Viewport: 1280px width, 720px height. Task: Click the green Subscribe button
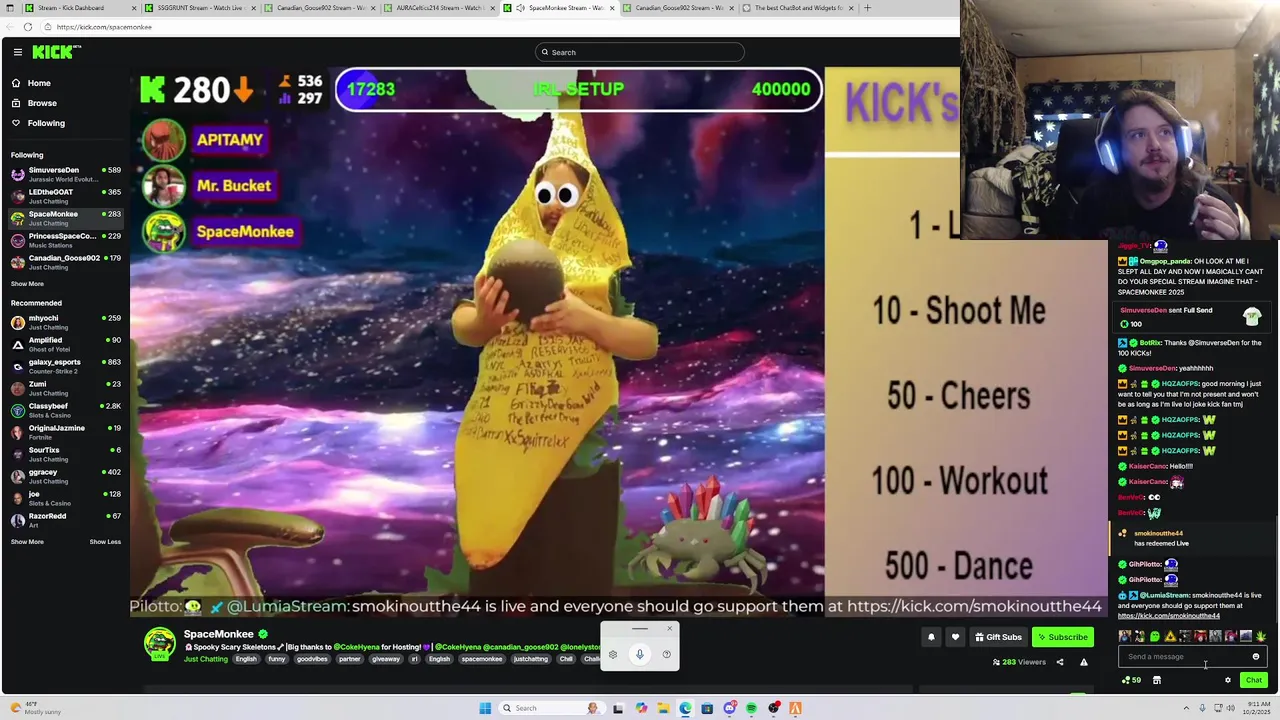1062,637
